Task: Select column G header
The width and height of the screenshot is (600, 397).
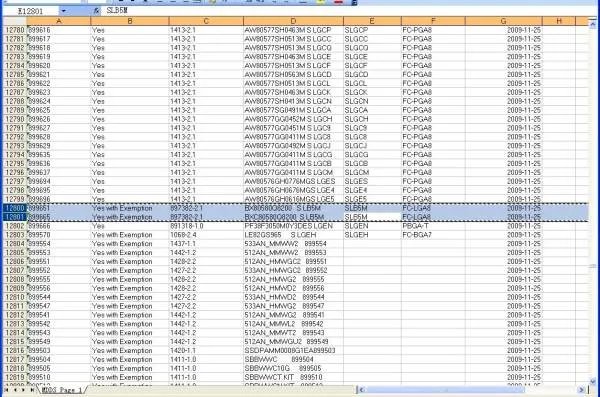Action: [503, 21]
